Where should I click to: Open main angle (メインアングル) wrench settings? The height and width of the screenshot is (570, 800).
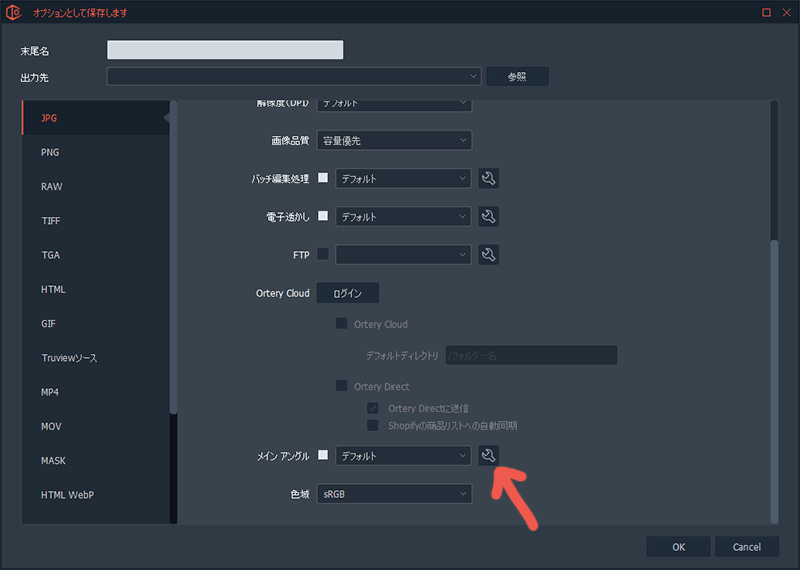click(x=488, y=456)
